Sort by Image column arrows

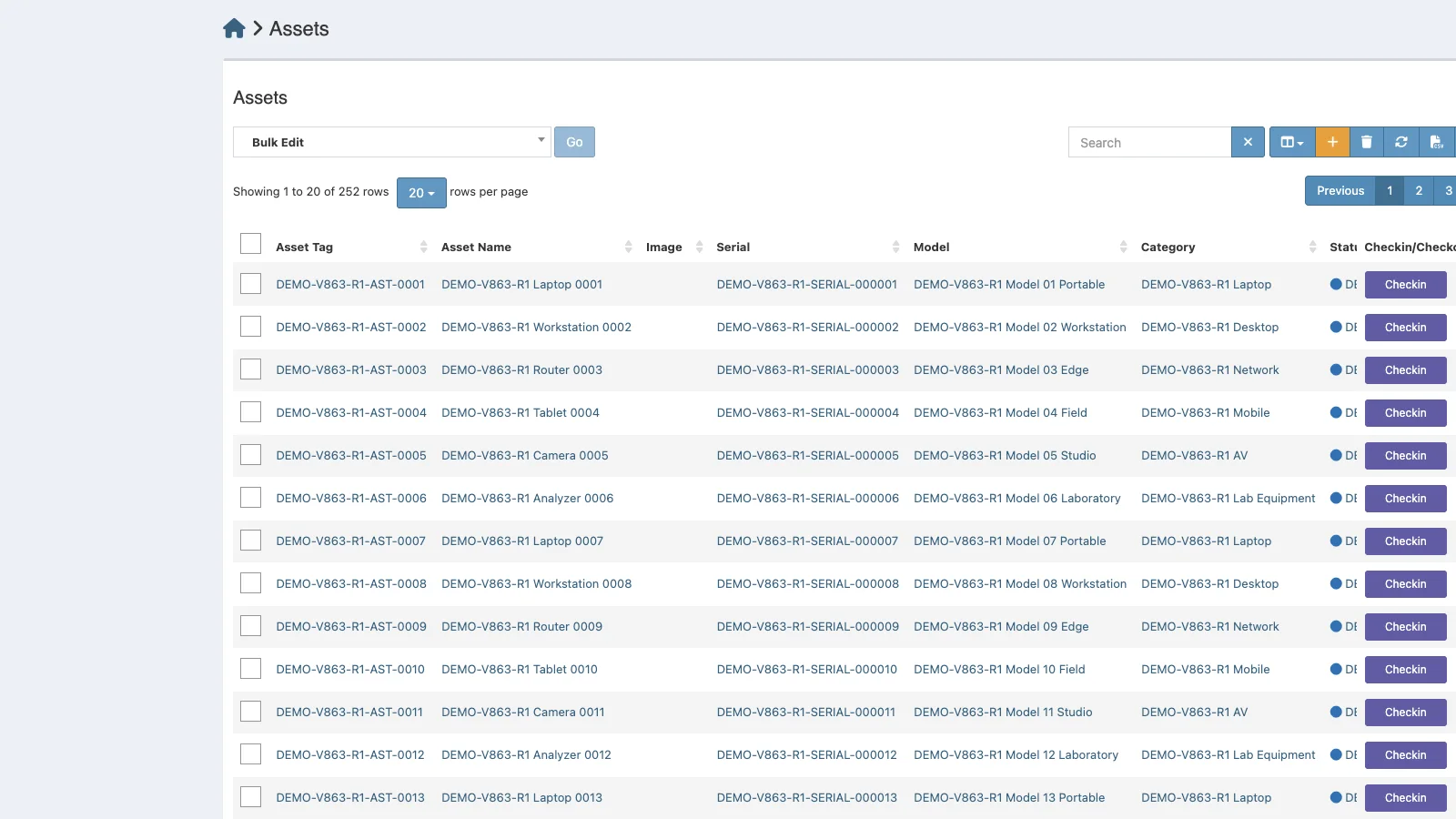tap(699, 247)
